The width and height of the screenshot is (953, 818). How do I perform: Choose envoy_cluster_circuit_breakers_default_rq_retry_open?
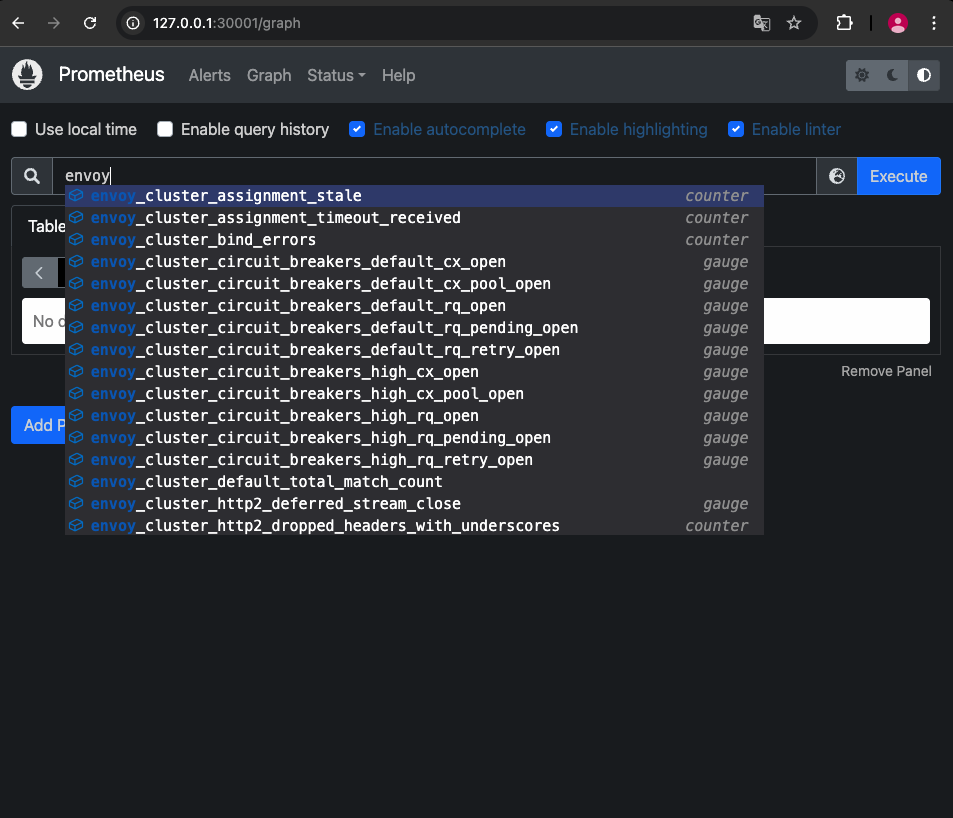[414, 349]
